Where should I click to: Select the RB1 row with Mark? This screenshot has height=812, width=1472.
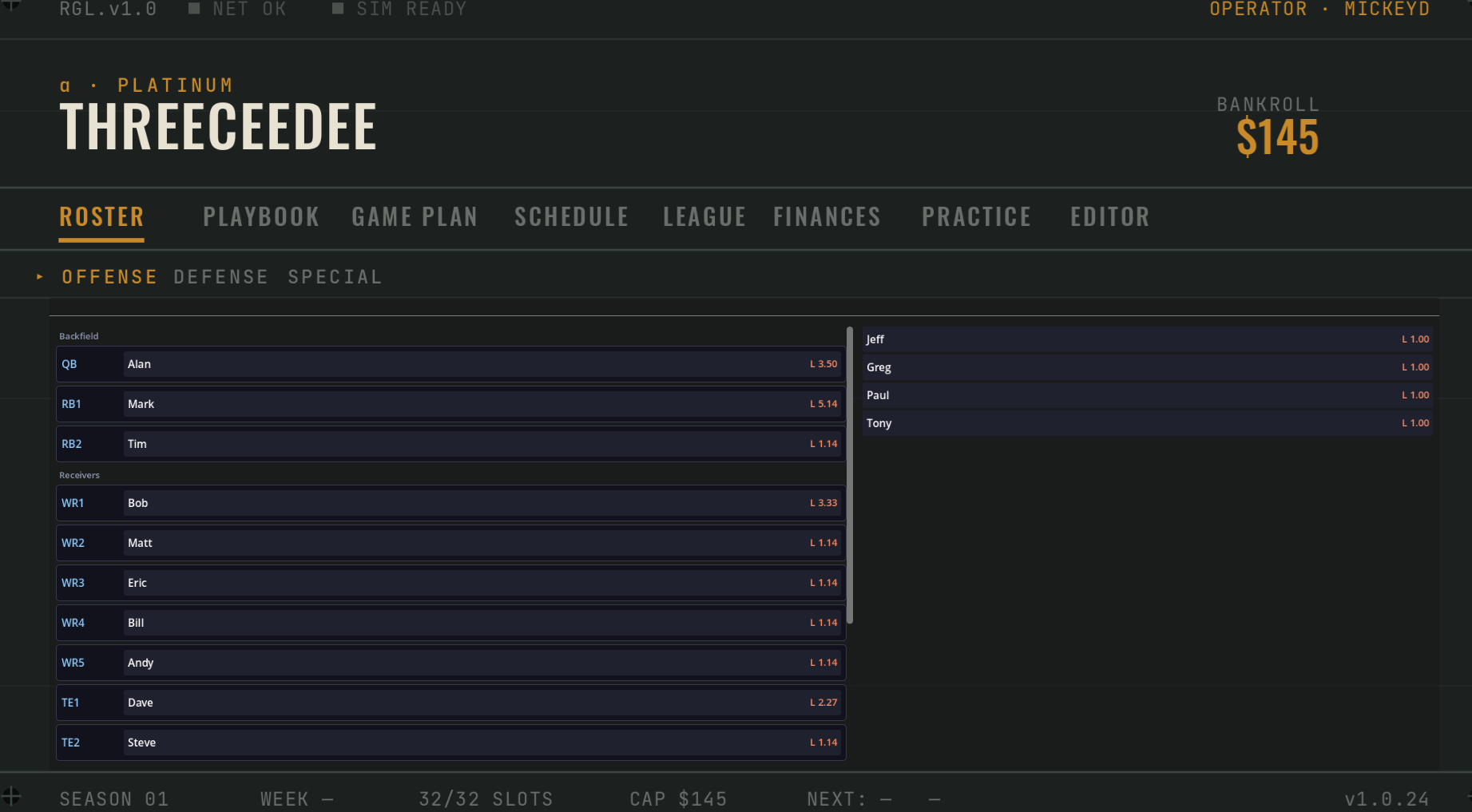tap(450, 404)
